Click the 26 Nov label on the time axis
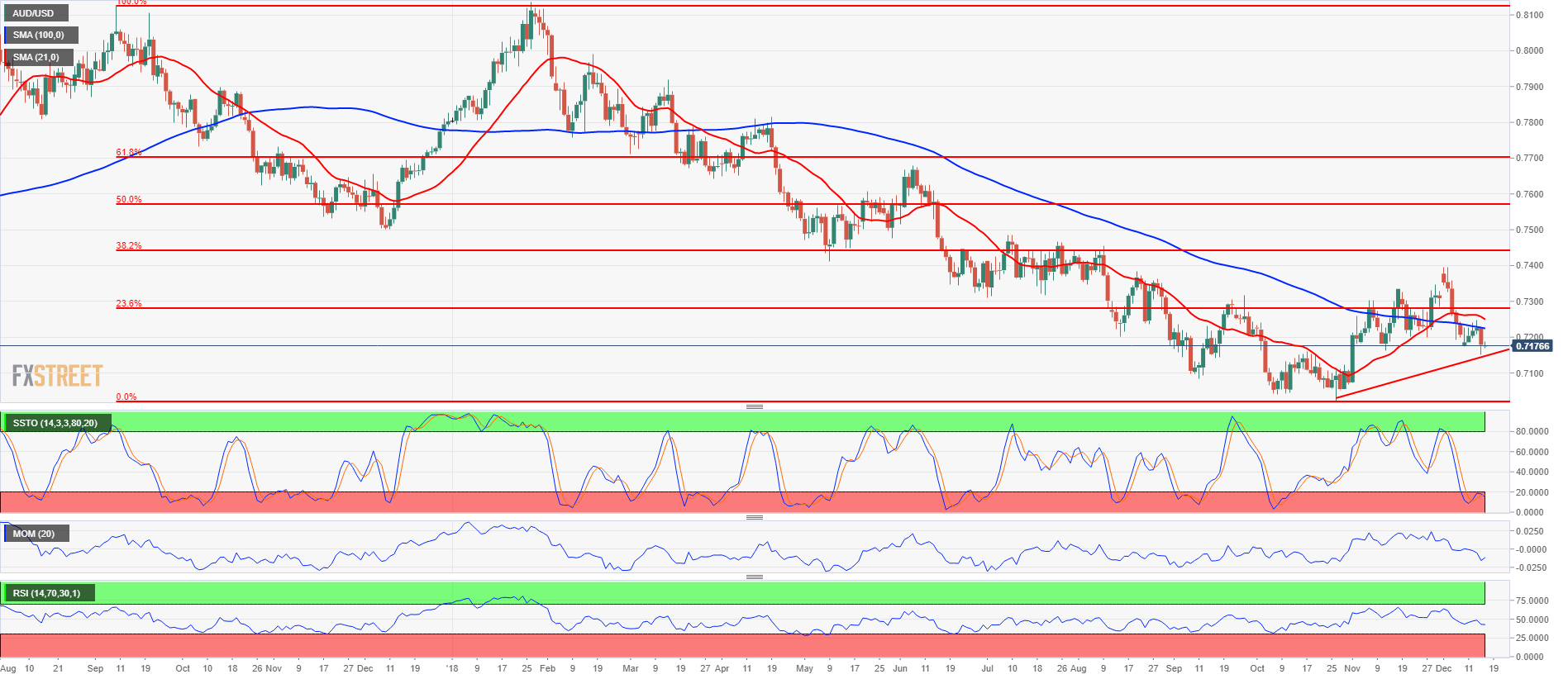The width and height of the screenshot is (1568, 679). point(267,668)
